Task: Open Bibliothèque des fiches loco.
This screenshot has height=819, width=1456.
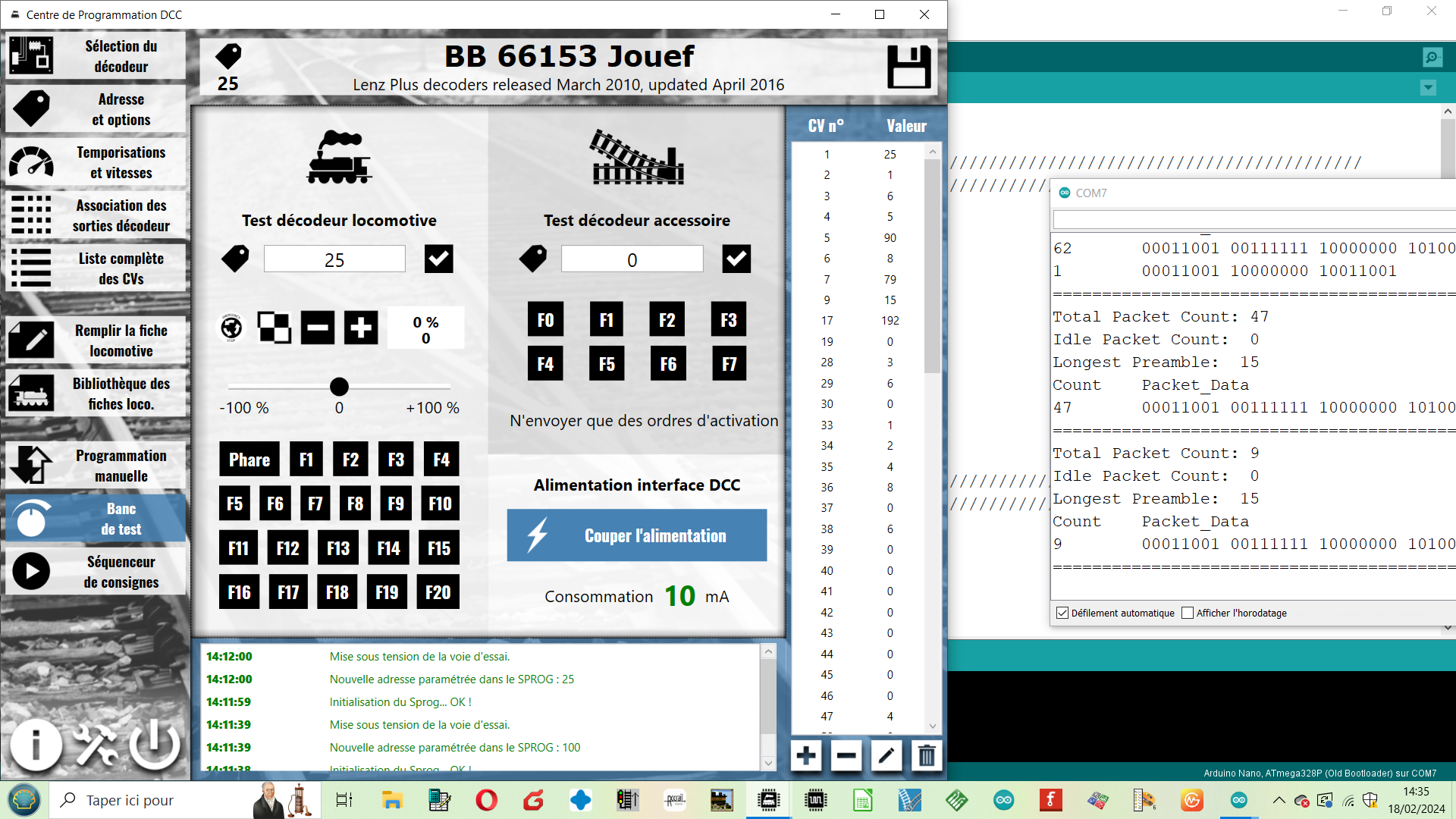Action: coord(96,394)
